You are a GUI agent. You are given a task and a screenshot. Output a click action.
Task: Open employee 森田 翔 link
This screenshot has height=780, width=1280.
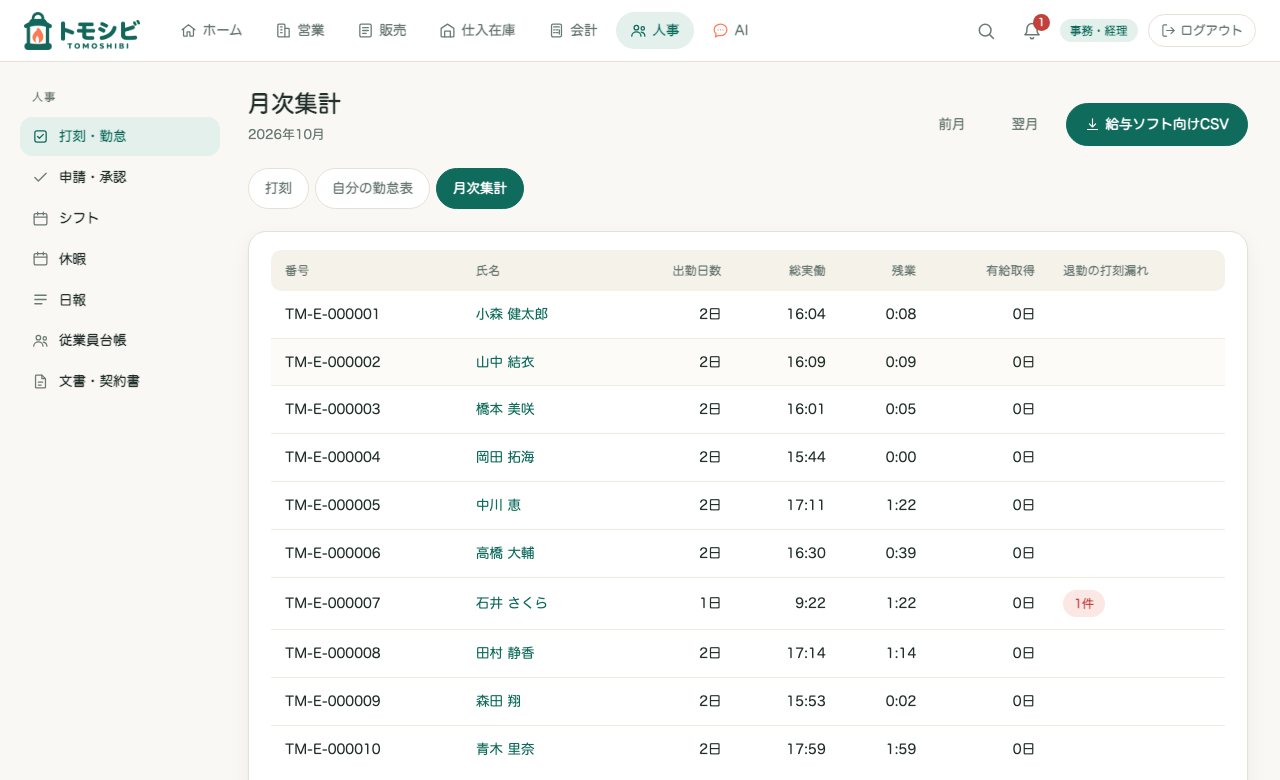click(x=498, y=701)
